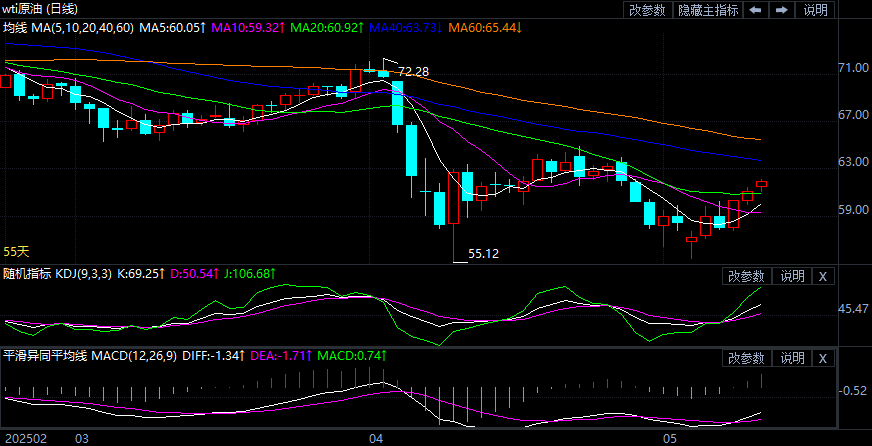
Task: Click the J:106.68 value
Action: coord(250,274)
